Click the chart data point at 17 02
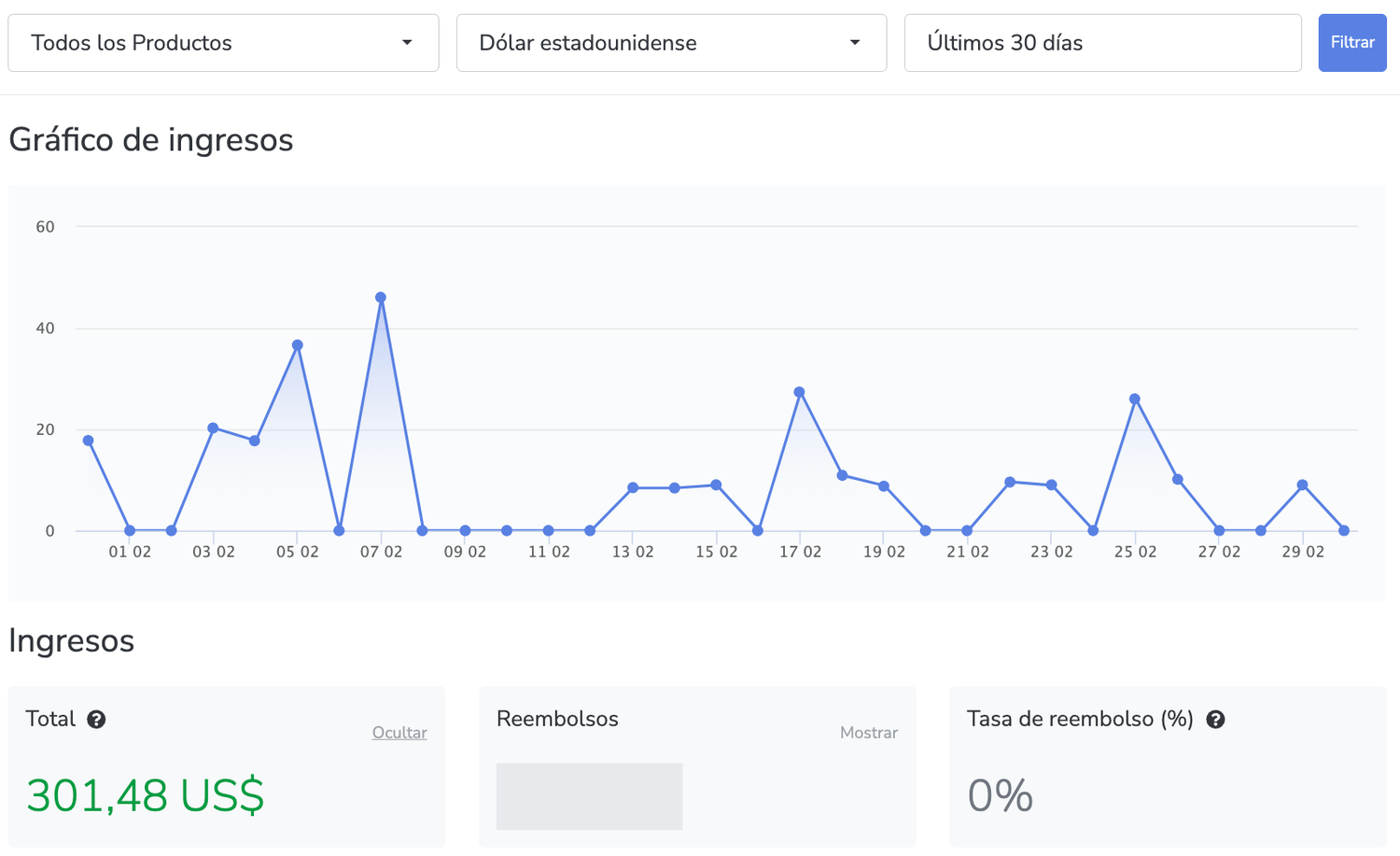The image size is (1400, 856). click(x=800, y=393)
